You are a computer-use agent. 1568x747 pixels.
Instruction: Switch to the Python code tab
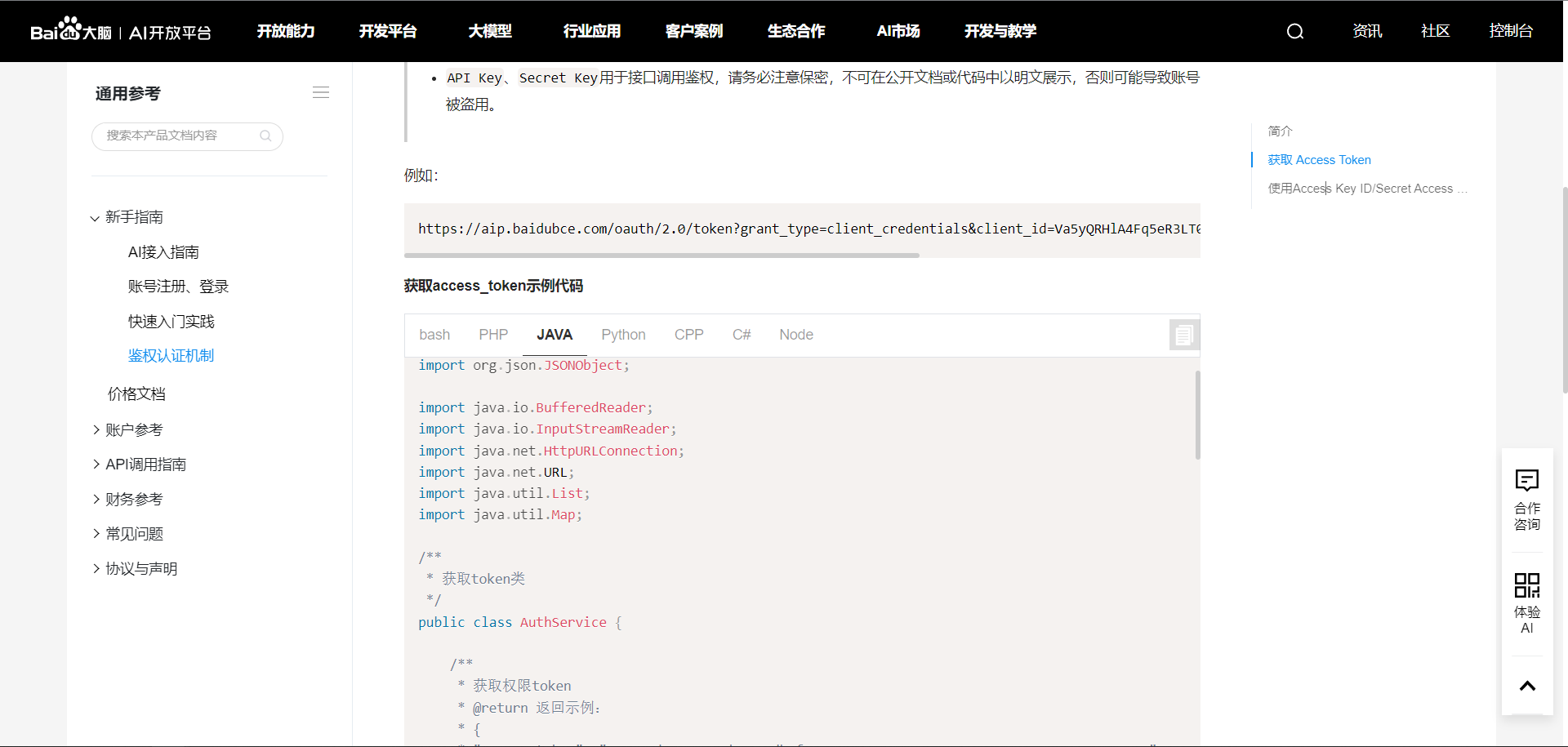coord(623,335)
